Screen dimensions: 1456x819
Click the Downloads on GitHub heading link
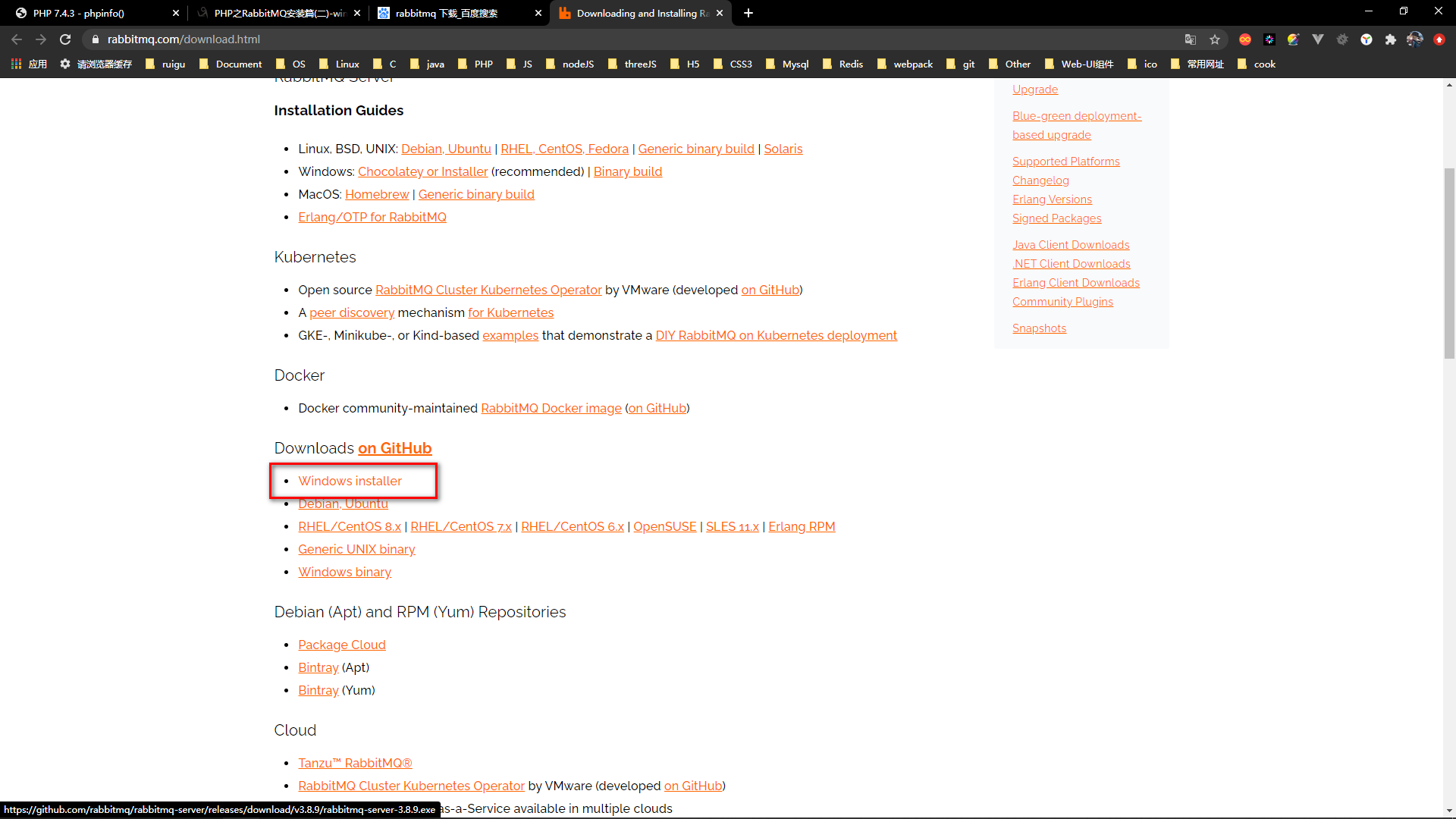[394, 448]
